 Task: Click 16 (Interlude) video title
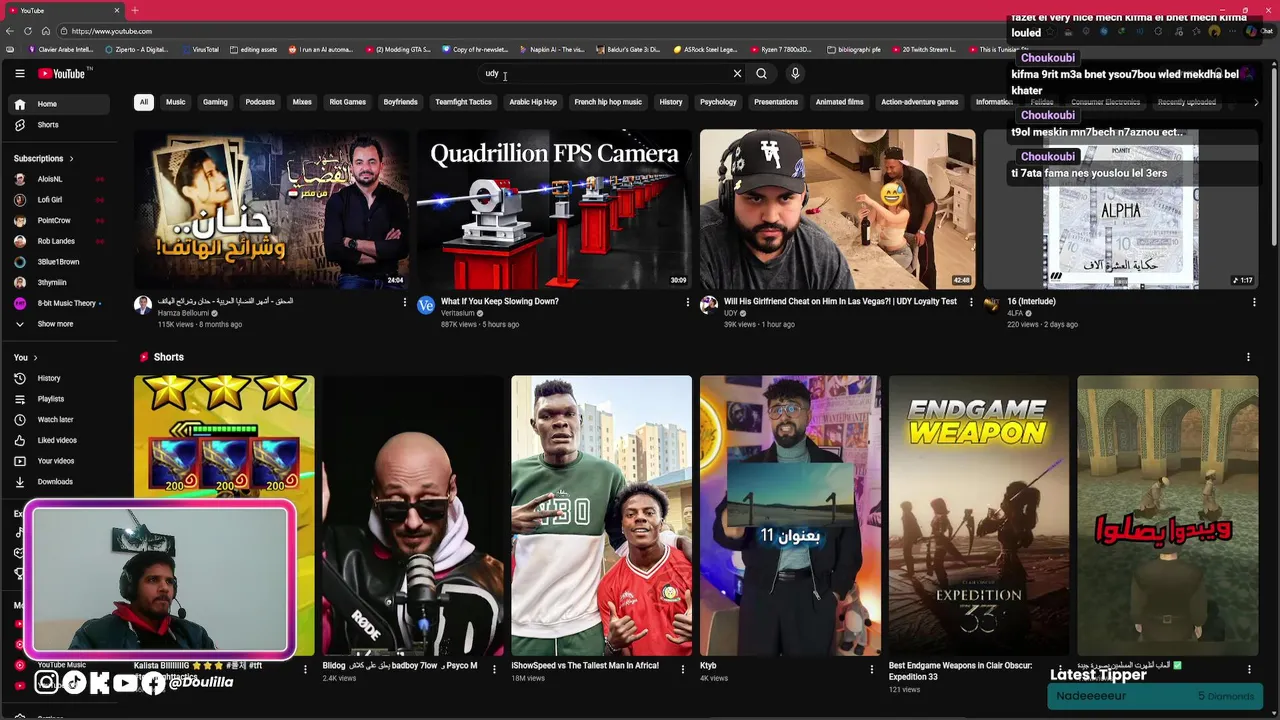[x=1031, y=301]
